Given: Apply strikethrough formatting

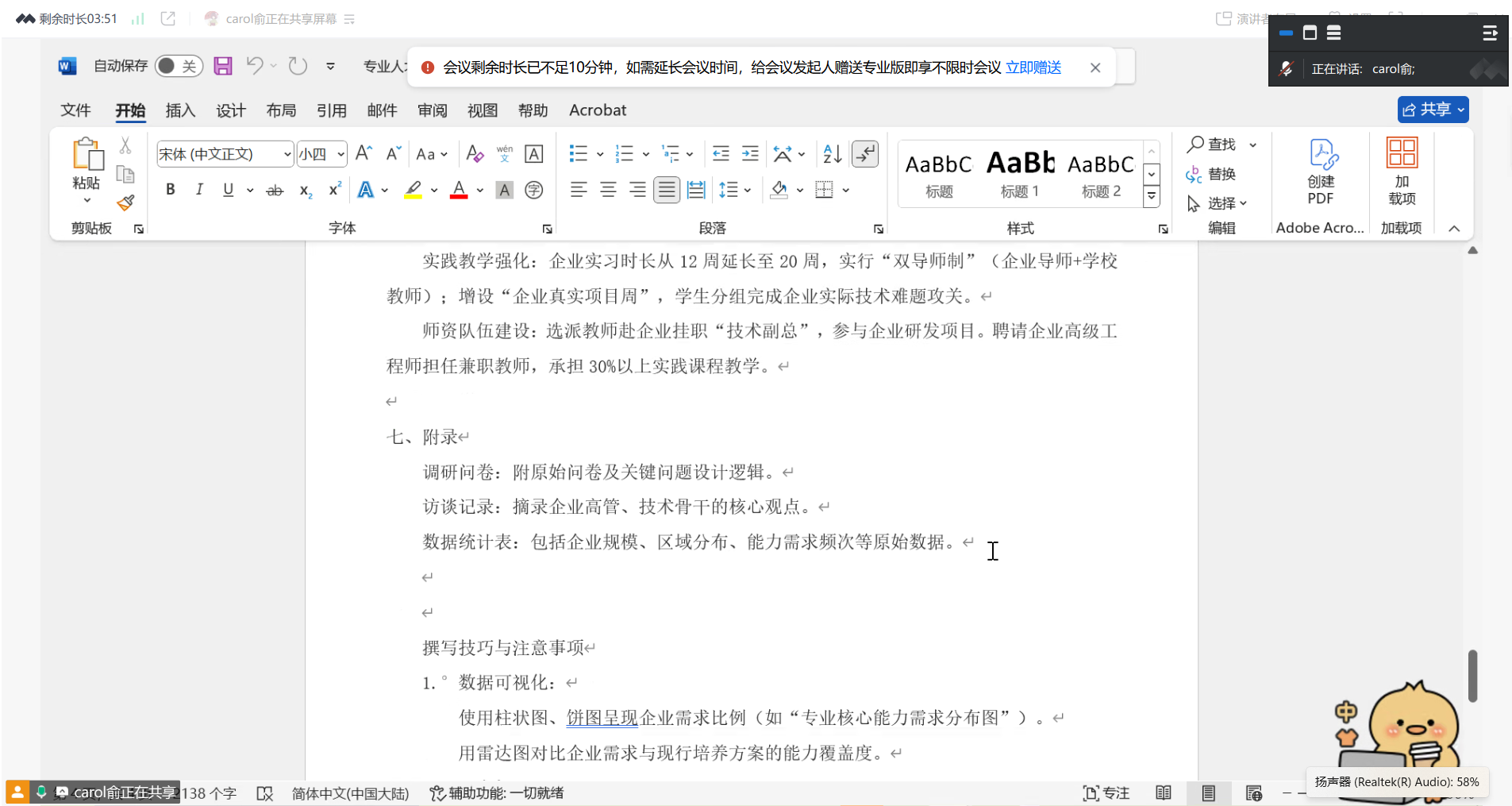Looking at the screenshot, I should [x=275, y=190].
